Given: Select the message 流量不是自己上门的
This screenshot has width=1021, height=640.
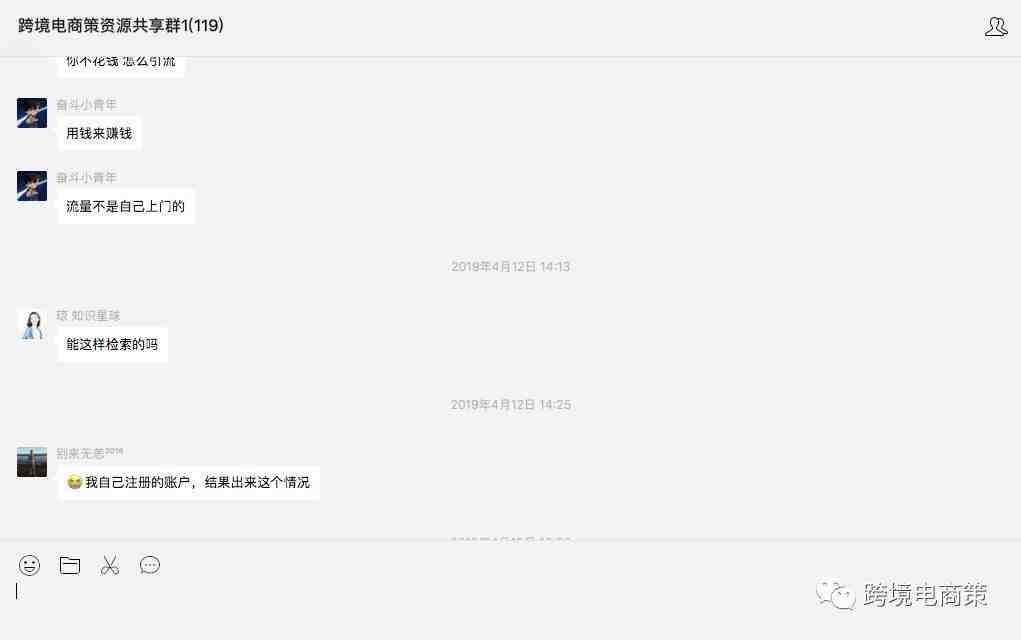Looking at the screenshot, I should [126, 206].
